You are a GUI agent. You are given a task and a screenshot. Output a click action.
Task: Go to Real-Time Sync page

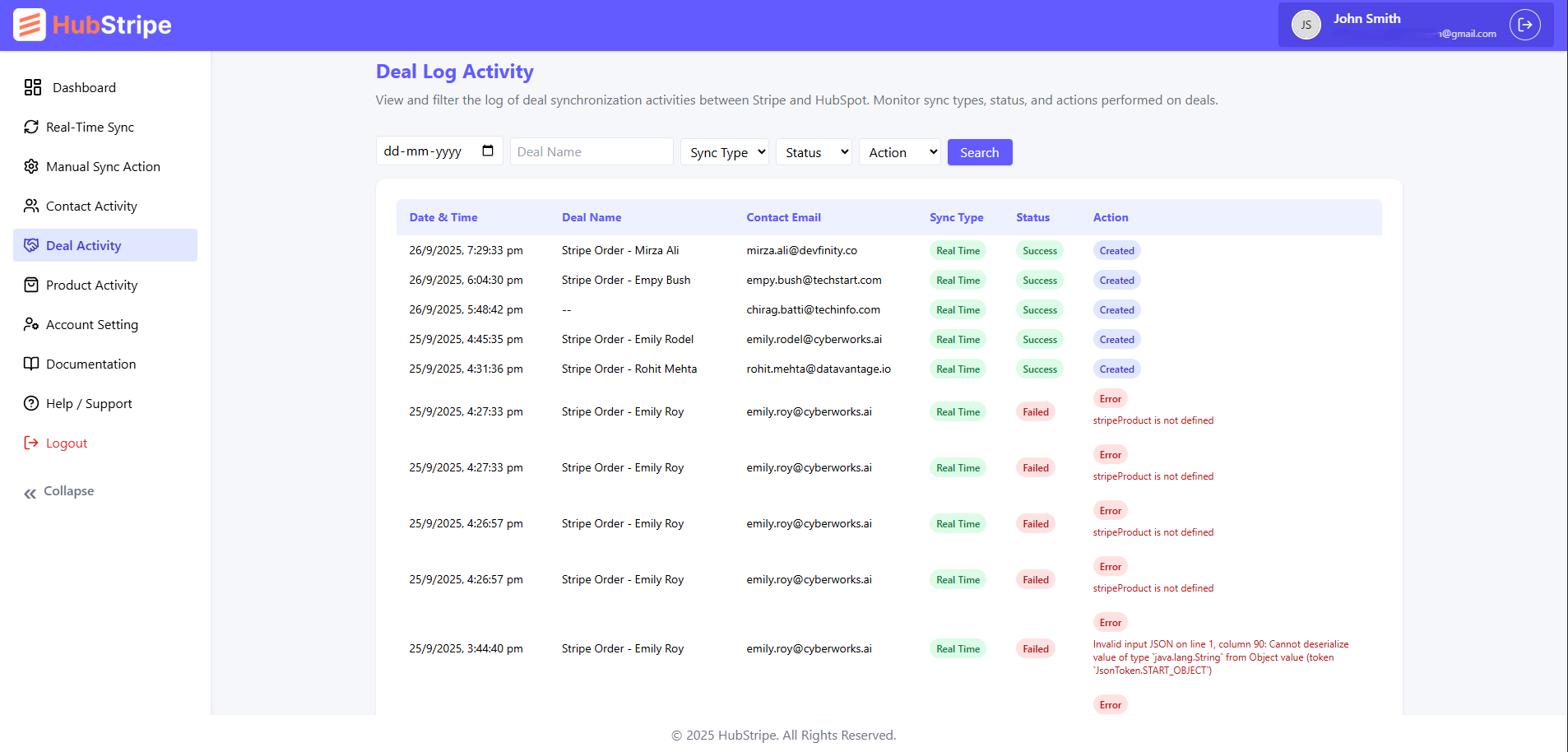(x=105, y=127)
